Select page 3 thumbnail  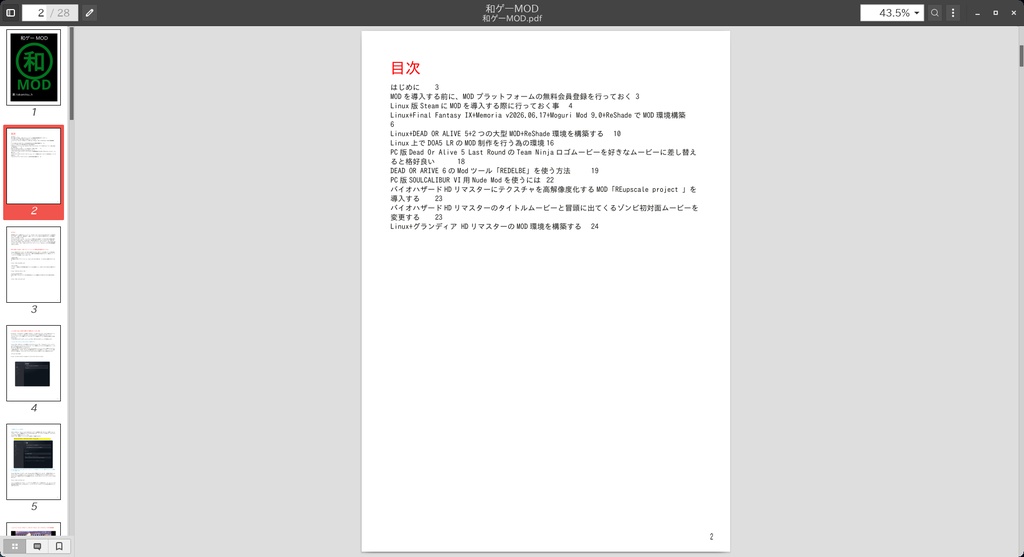pyautogui.click(x=33, y=264)
